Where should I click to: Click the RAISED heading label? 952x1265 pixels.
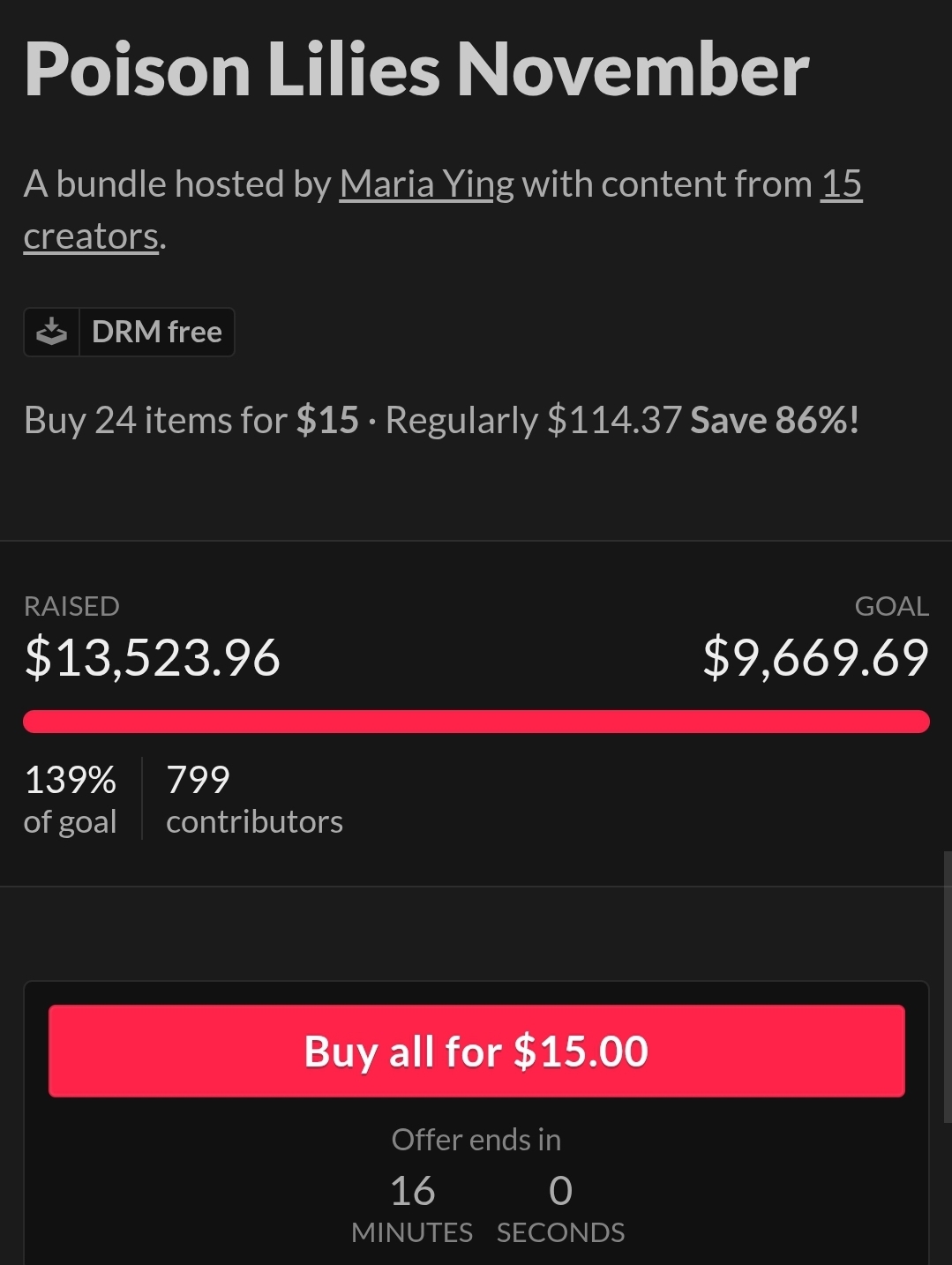pos(71,606)
